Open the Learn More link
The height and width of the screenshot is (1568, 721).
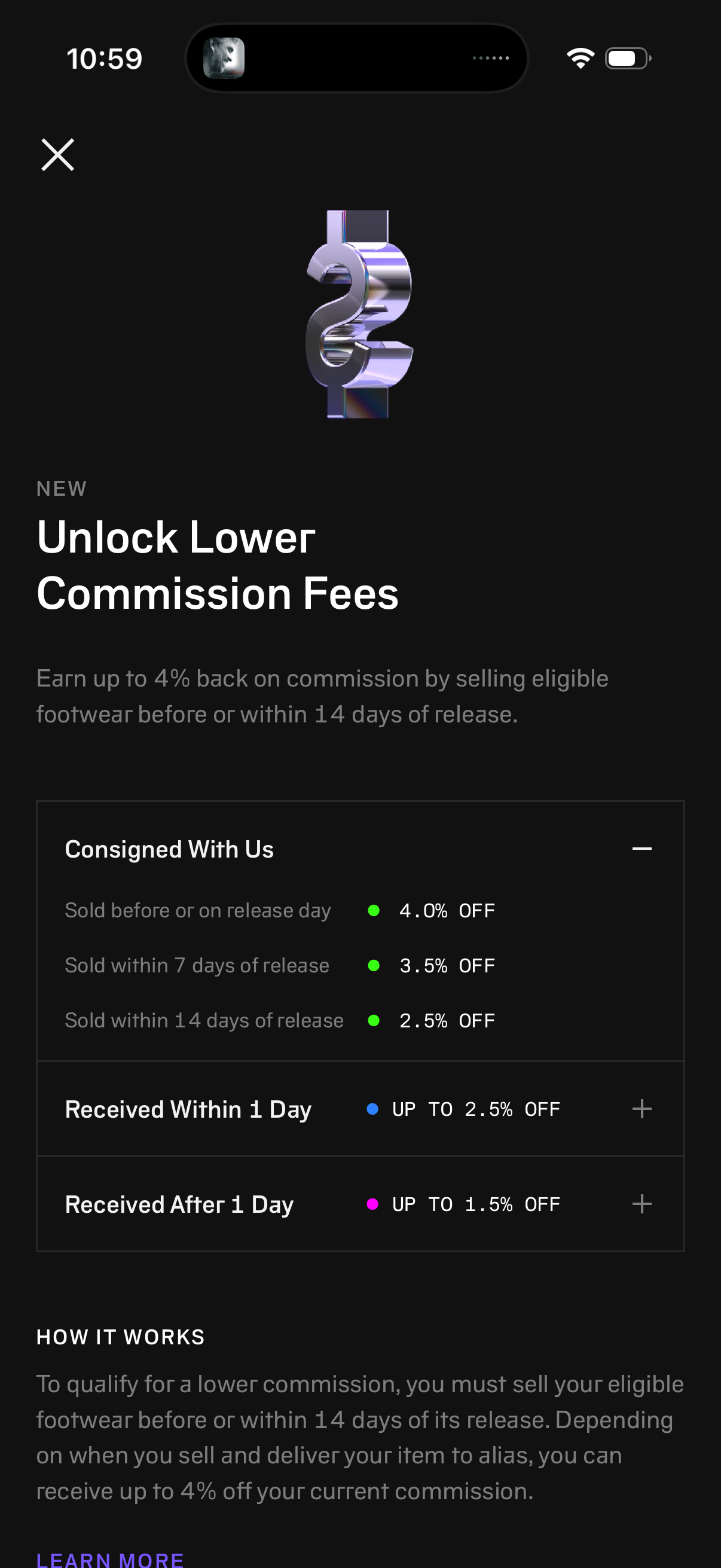point(110,1560)
